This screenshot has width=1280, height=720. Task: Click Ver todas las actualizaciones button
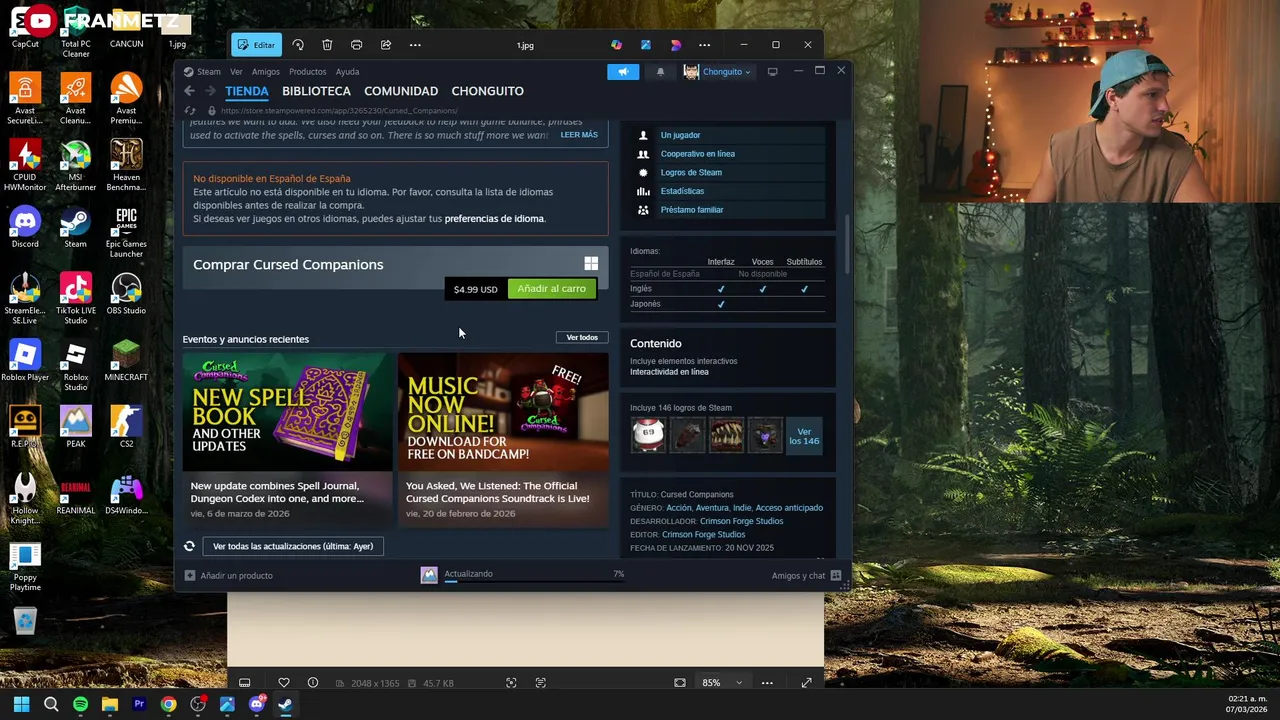point(293,546)
